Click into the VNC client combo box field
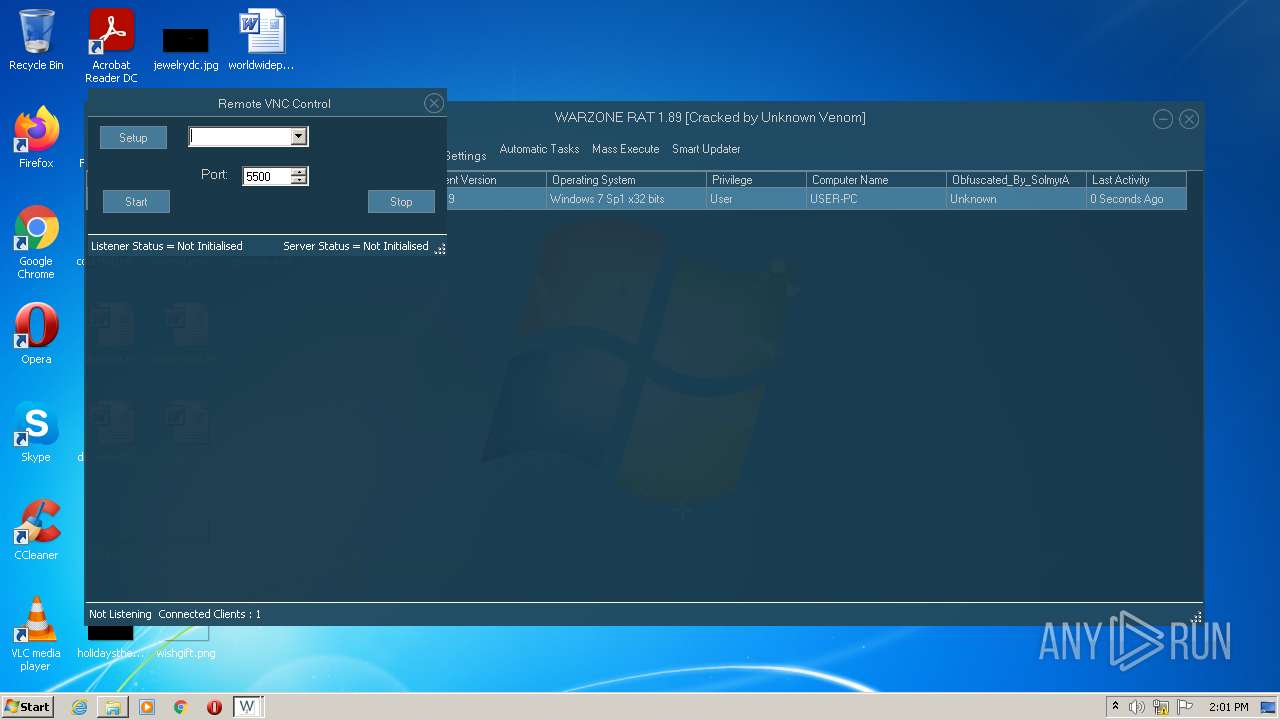The height and width of the screenshot is (720, 1280). 240,137
